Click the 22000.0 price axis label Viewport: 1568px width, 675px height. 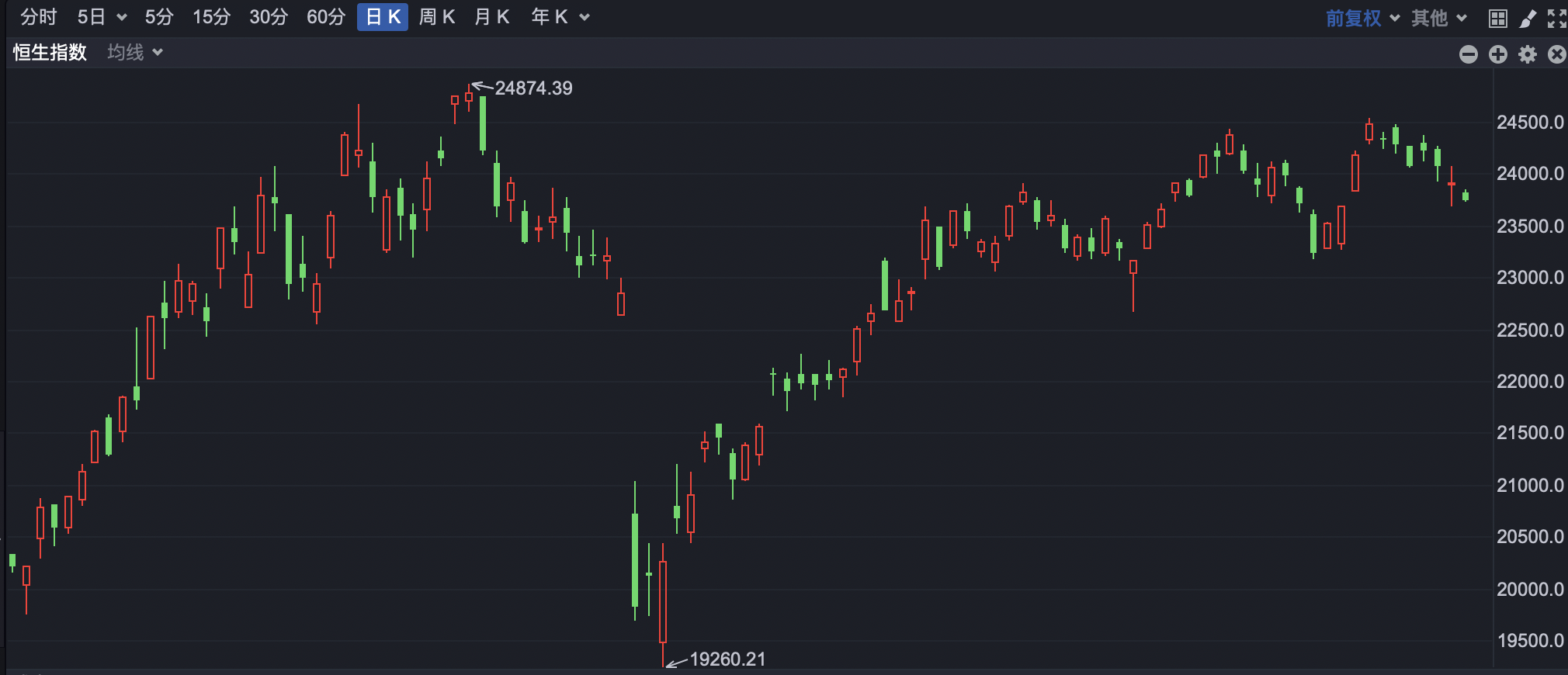point(1530,381)
